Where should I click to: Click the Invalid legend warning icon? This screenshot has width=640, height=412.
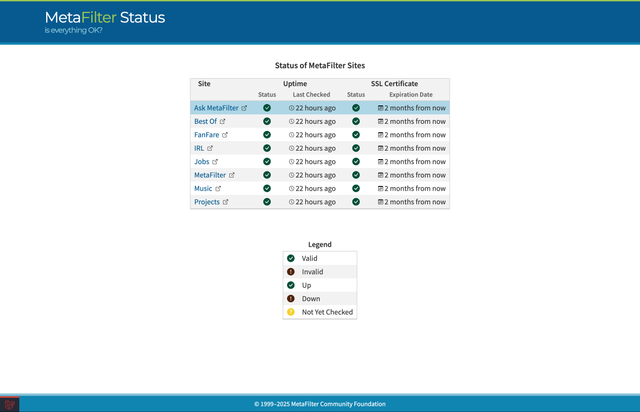click(x=291, y=272)
